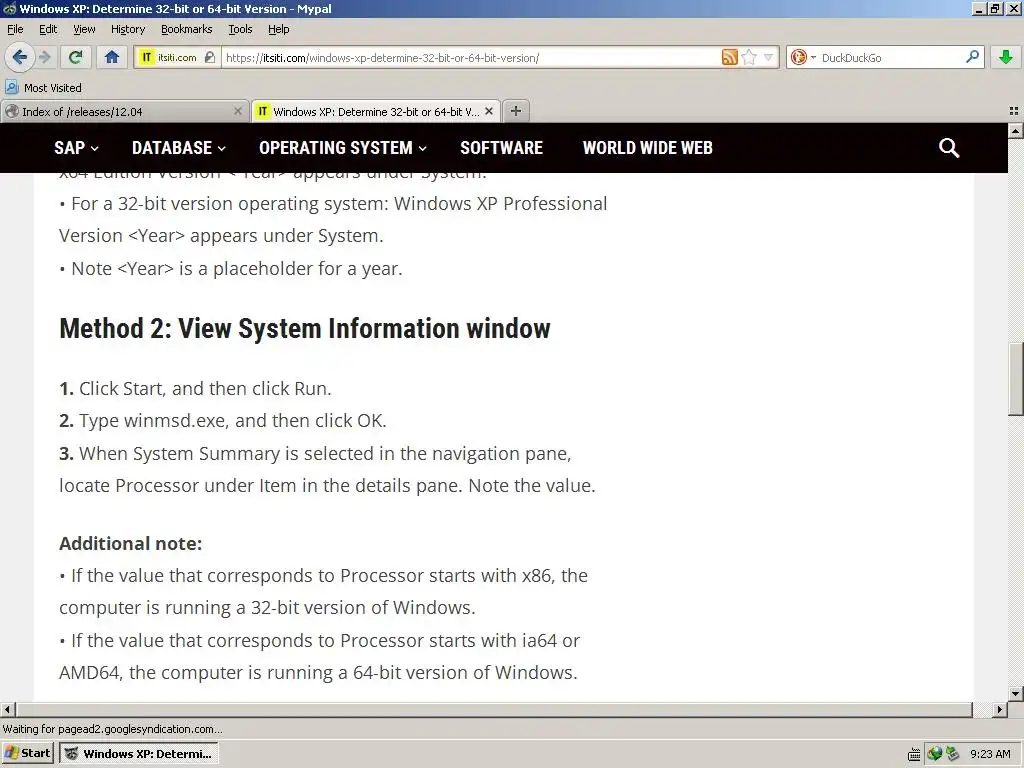The width and height of the screenshot is (1024, 768).
Task: Click the horizontal scrollbar right arrow
Action: tap(1000, 709)
